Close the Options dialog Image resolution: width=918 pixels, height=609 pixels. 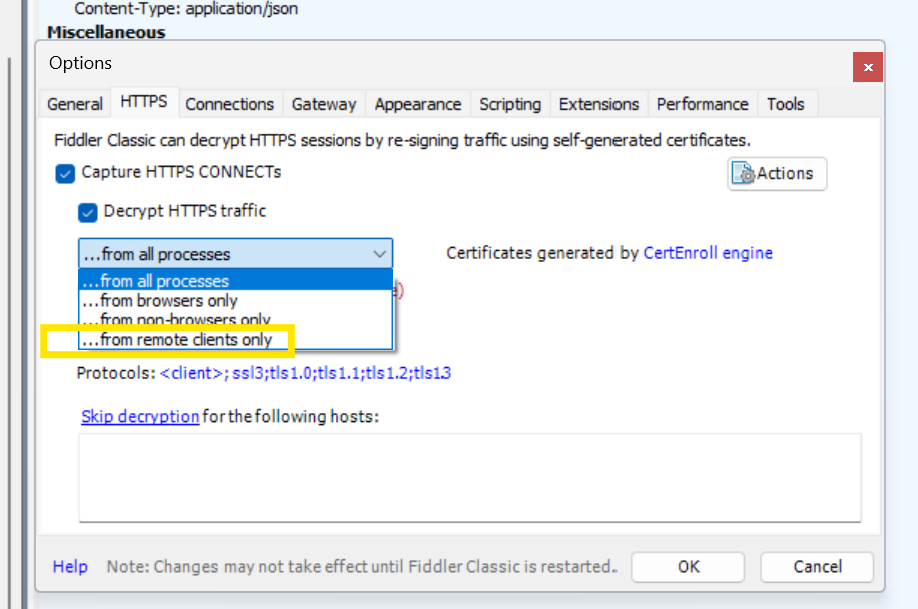(868, 67)
